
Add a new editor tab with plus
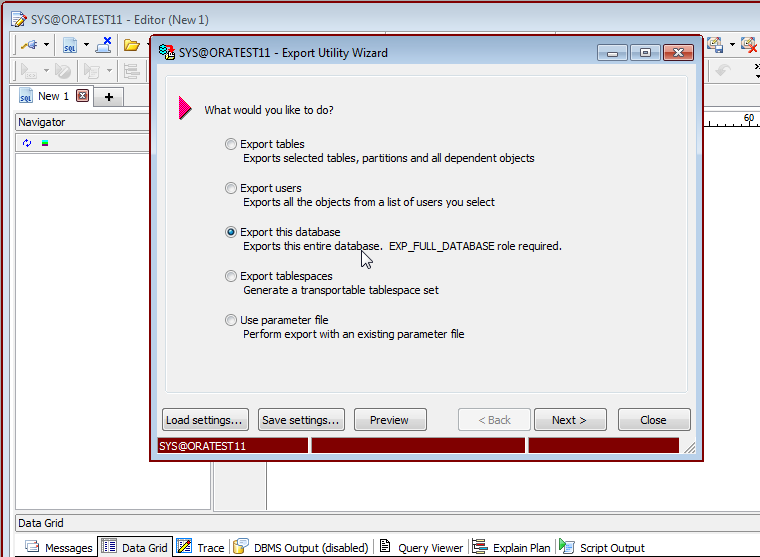[x=108, y=97]
